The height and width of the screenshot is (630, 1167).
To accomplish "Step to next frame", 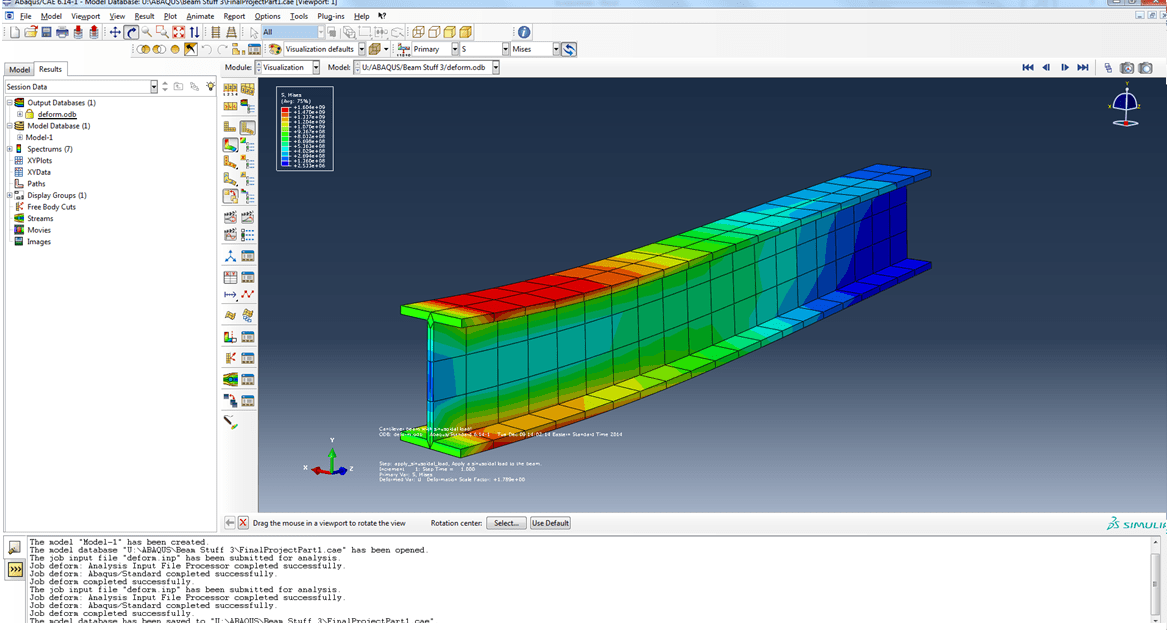I will (1065, 68).
